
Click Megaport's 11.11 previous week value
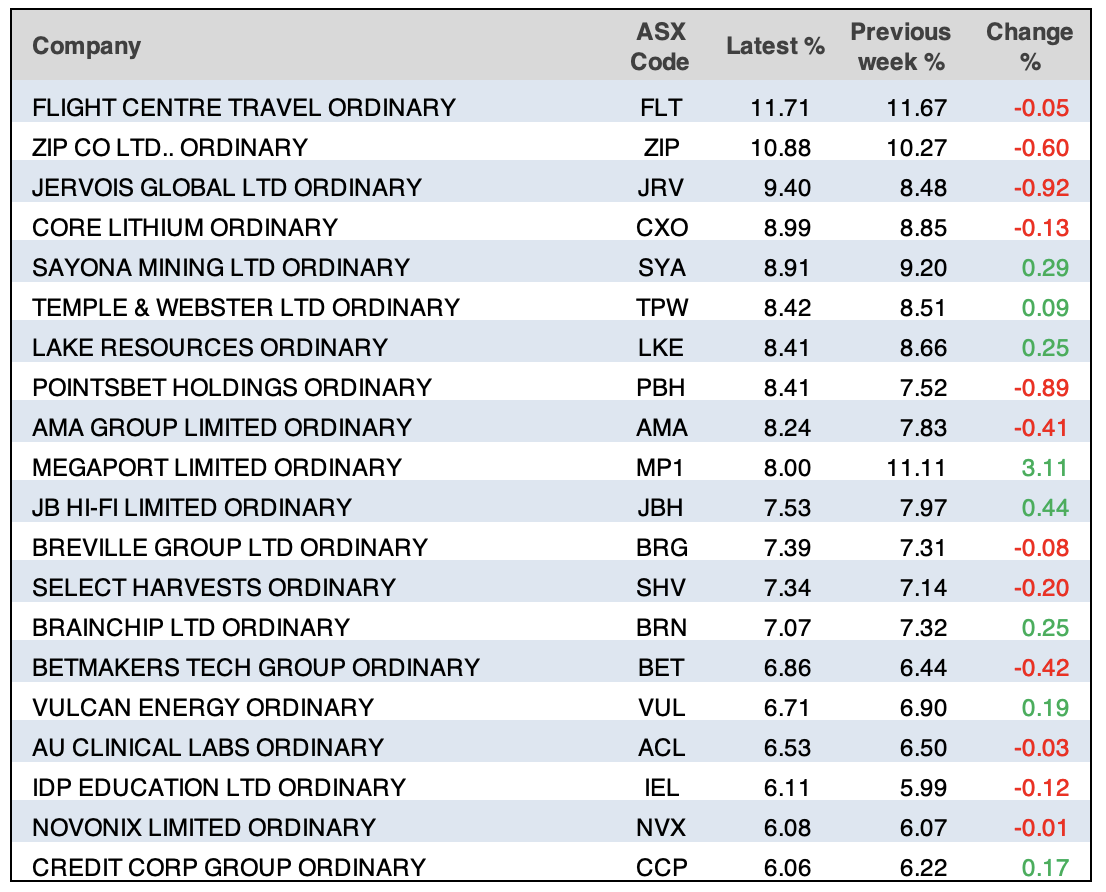pyautogui.click(x=922, y=467)
